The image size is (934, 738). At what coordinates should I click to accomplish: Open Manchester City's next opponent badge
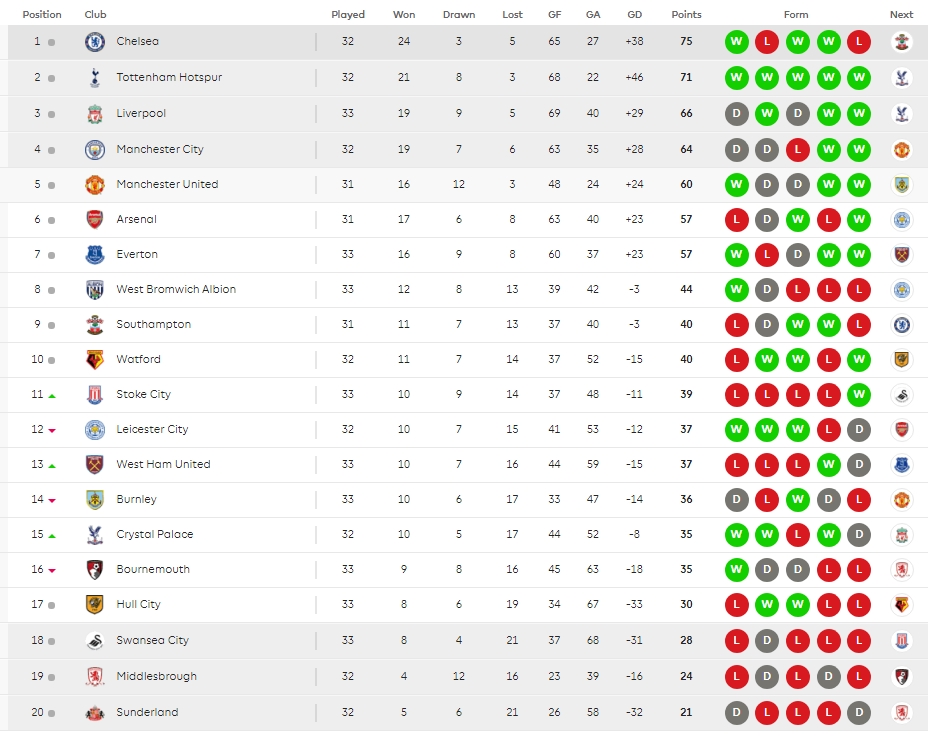(902, 150)
